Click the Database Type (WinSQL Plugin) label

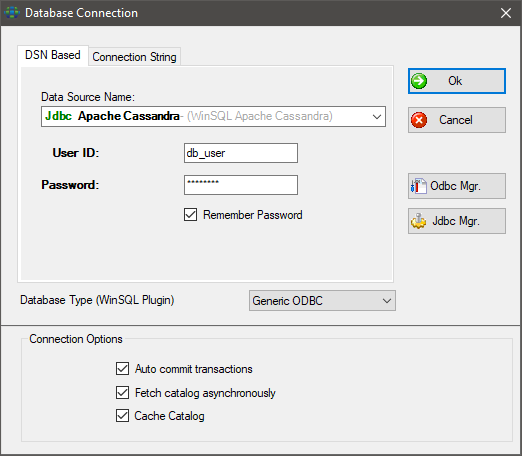click(x=97, y=300)
